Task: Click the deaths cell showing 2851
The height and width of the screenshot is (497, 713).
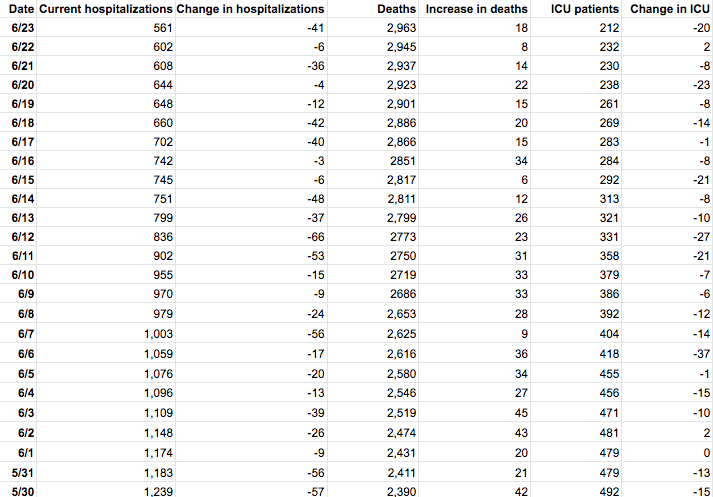Action: (402, 161)
